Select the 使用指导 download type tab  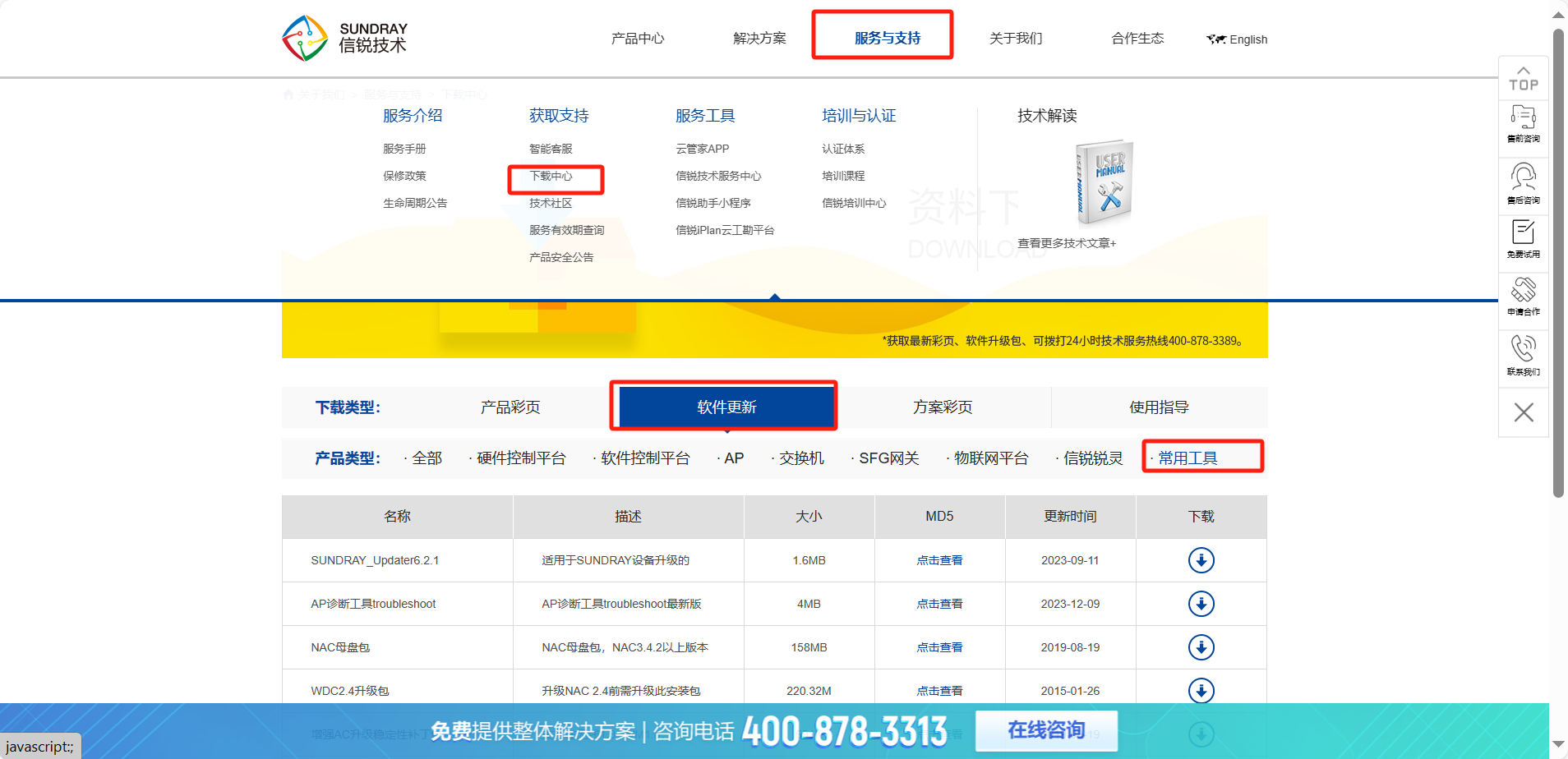(1159, 407)
